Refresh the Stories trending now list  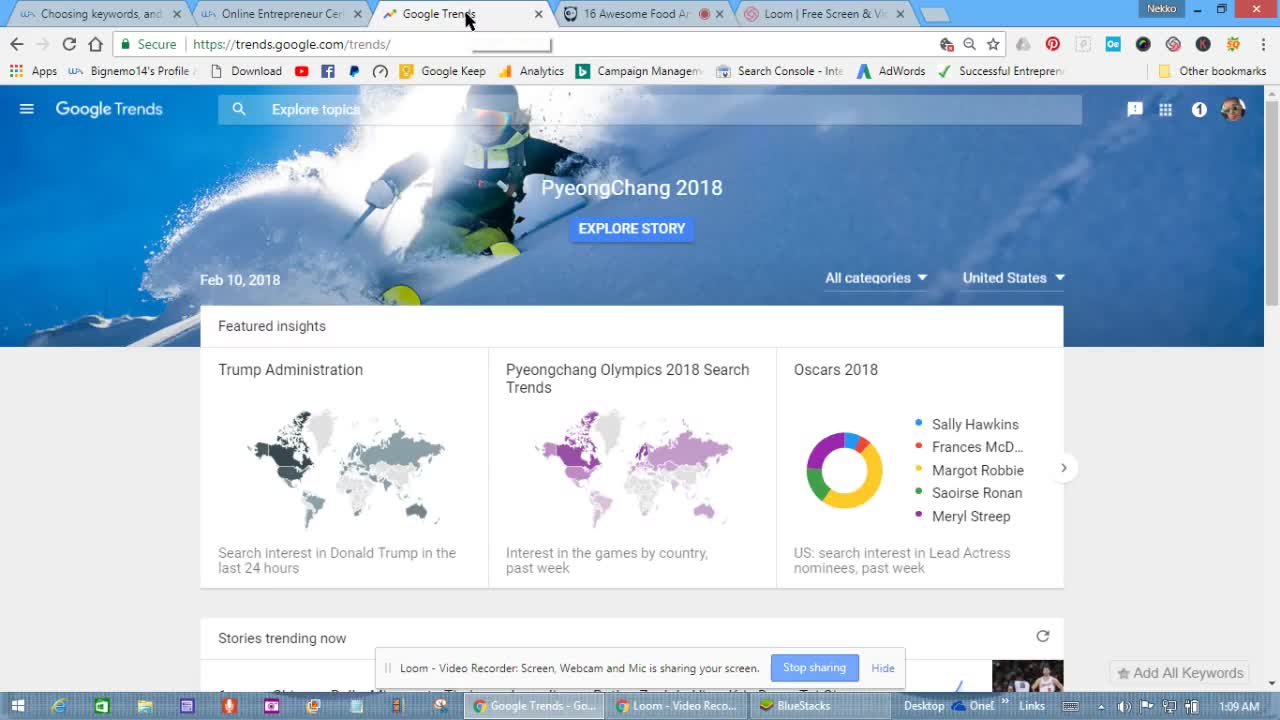tap(1043, 637)
